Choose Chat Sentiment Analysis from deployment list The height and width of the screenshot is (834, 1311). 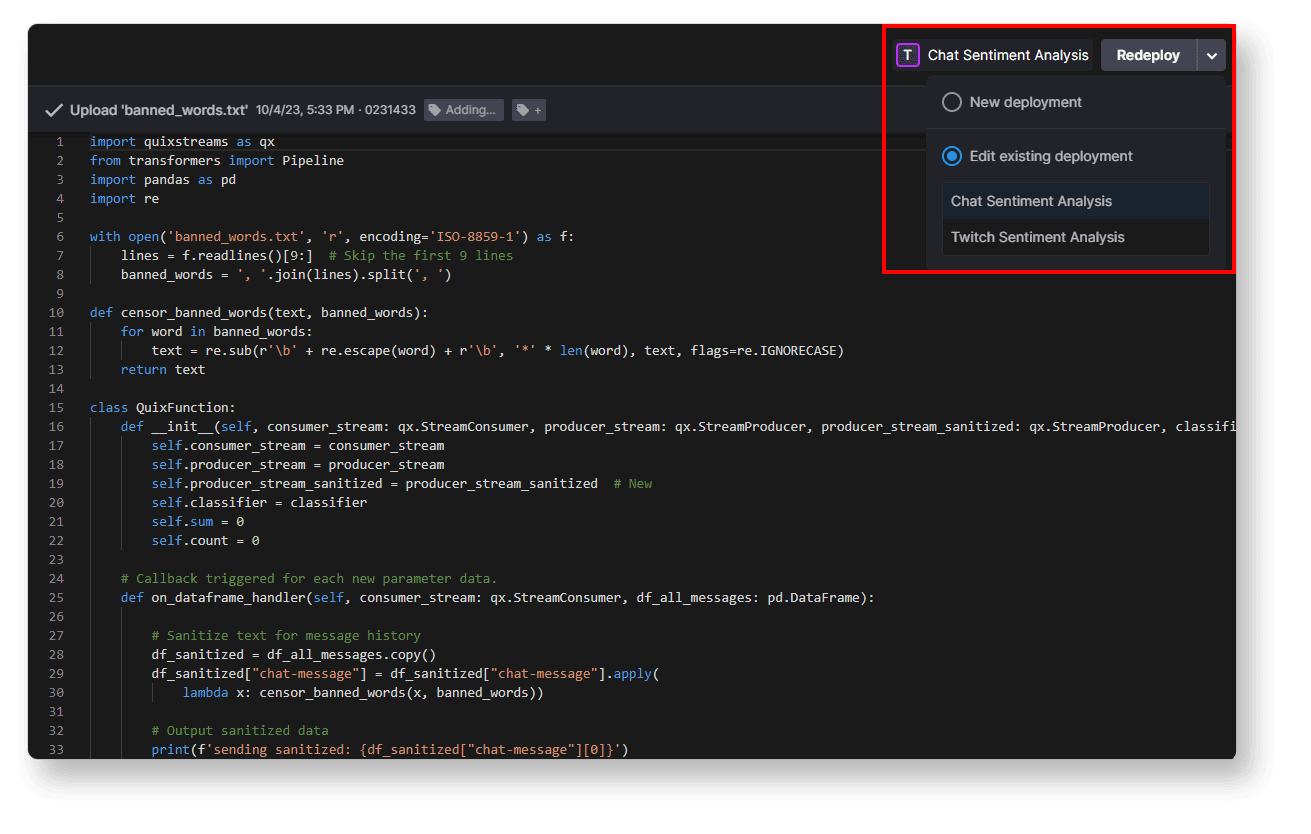pos(1031,201)
